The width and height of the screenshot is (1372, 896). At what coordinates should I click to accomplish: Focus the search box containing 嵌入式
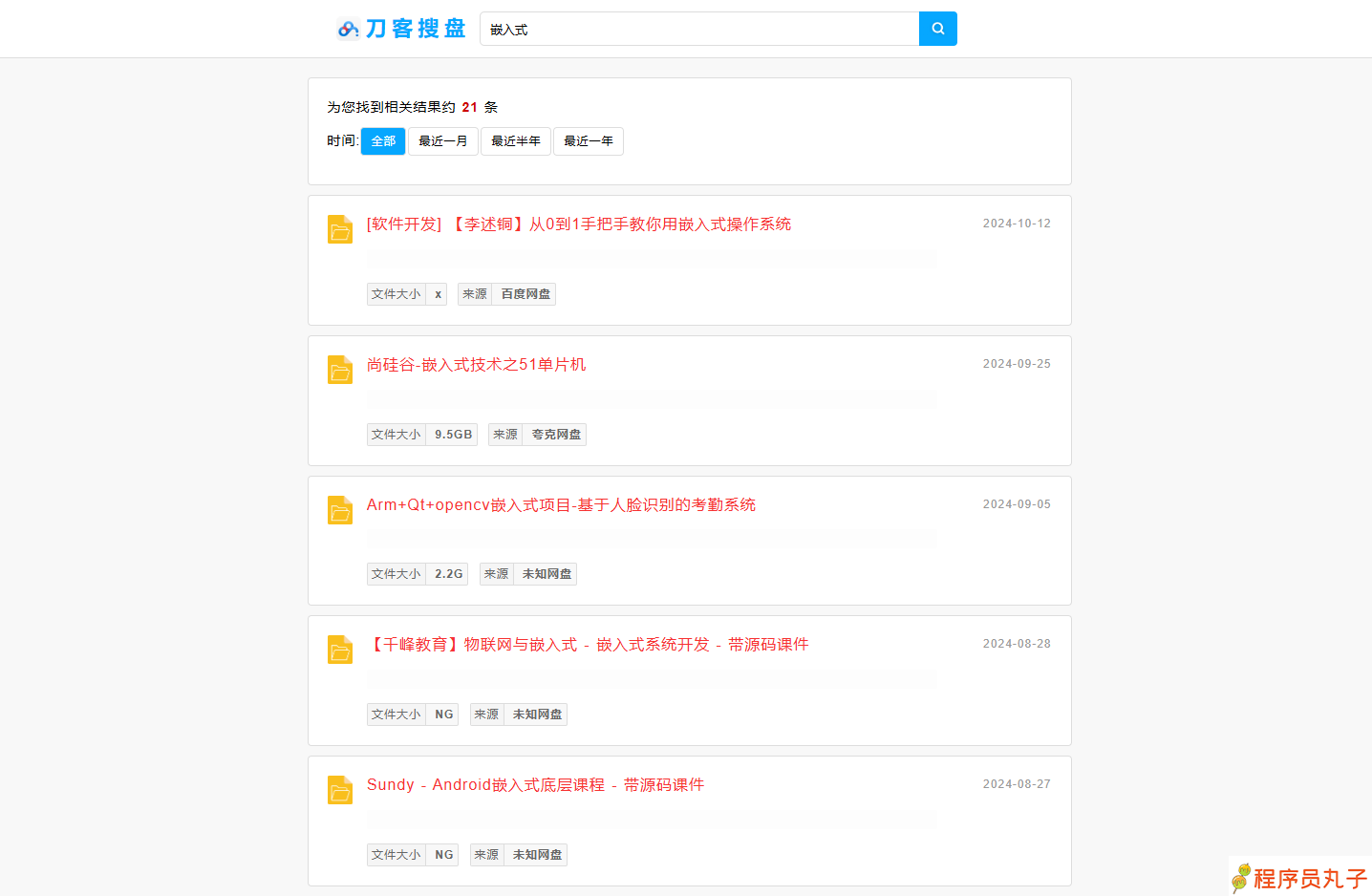[699, 29]
